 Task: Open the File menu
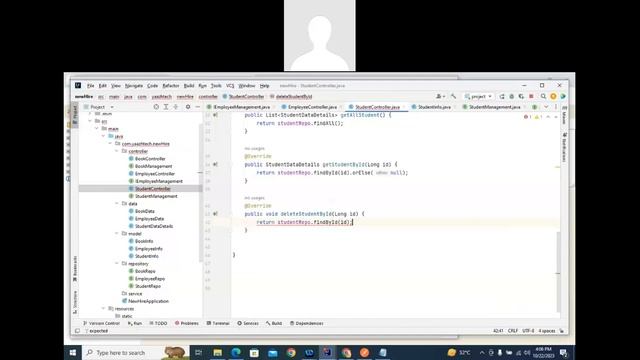pyautogui.click(x=91, y=86)
